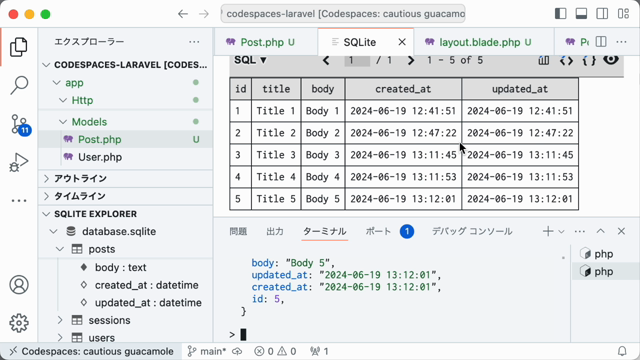Switch to the layout.blade.php tab
640x360 pixels.
pyautogui.click(x=478, y=42)
